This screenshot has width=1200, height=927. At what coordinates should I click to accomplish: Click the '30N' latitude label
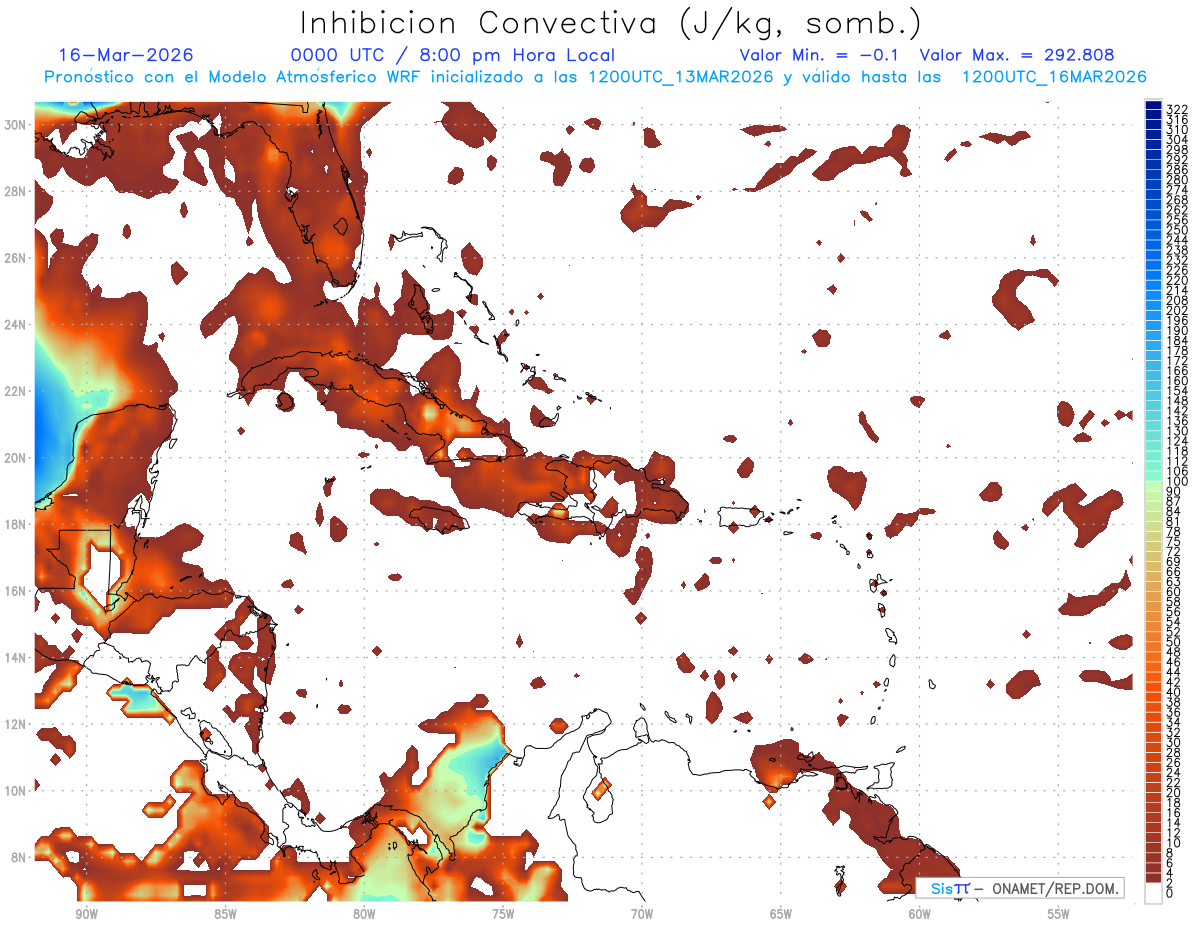click(x=17, y=124)
